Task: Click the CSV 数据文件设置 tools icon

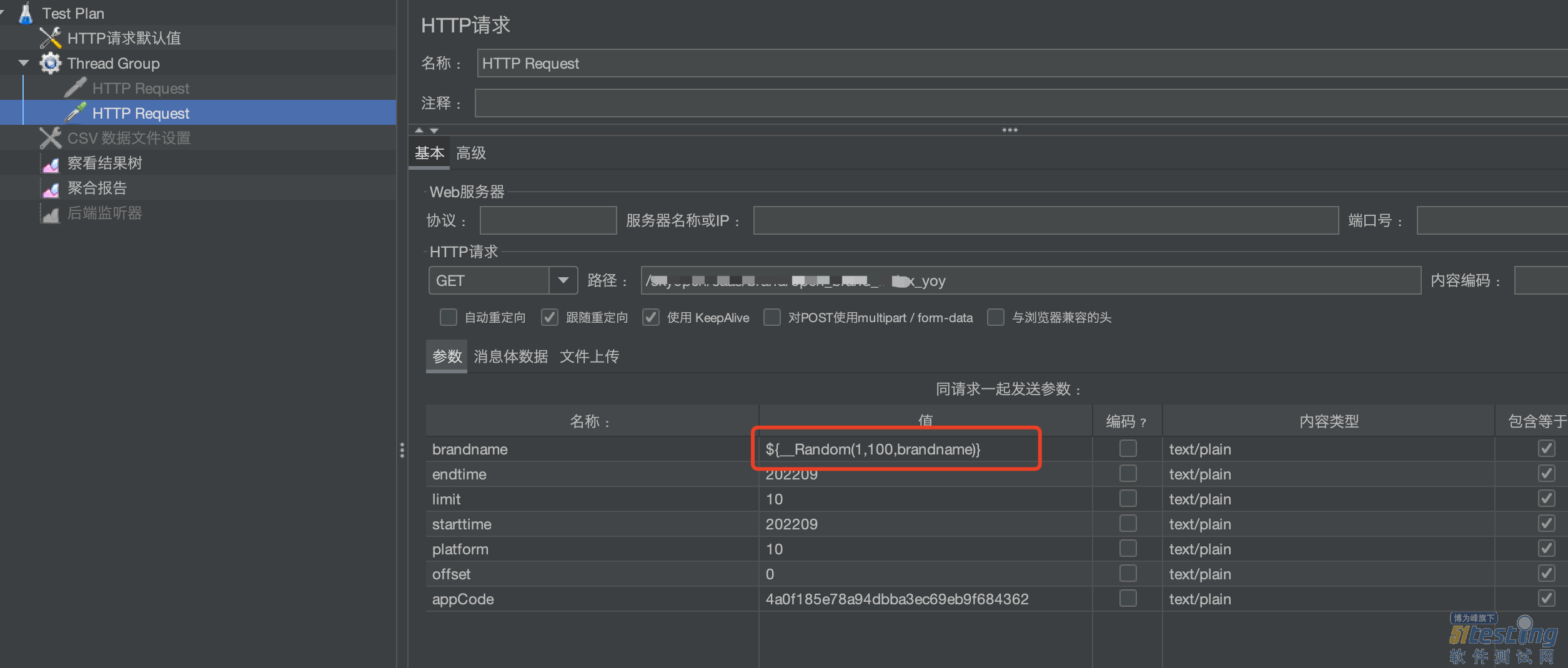Action: (x=51, y=138)
